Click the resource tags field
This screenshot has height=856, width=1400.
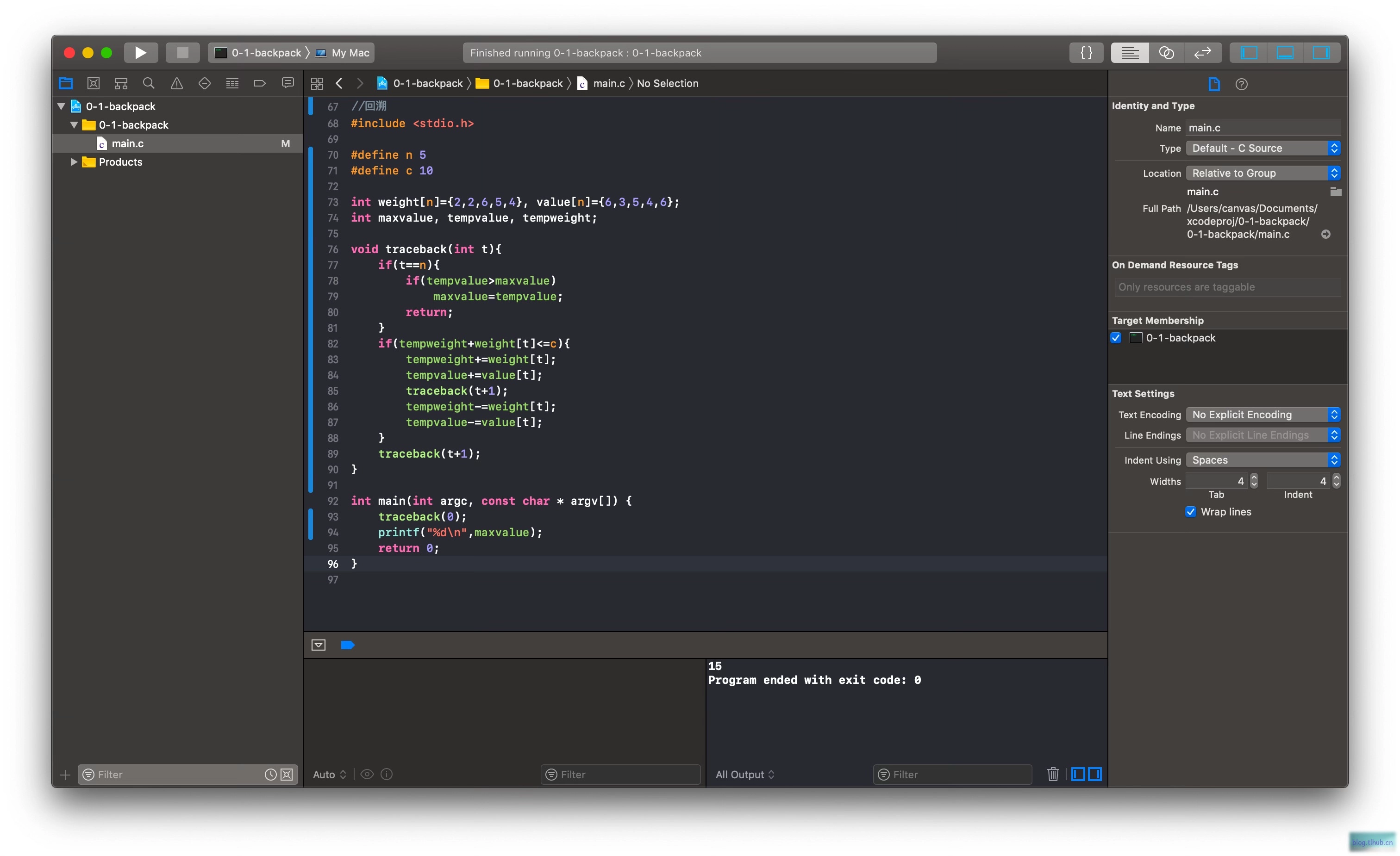coord(1227,287)
